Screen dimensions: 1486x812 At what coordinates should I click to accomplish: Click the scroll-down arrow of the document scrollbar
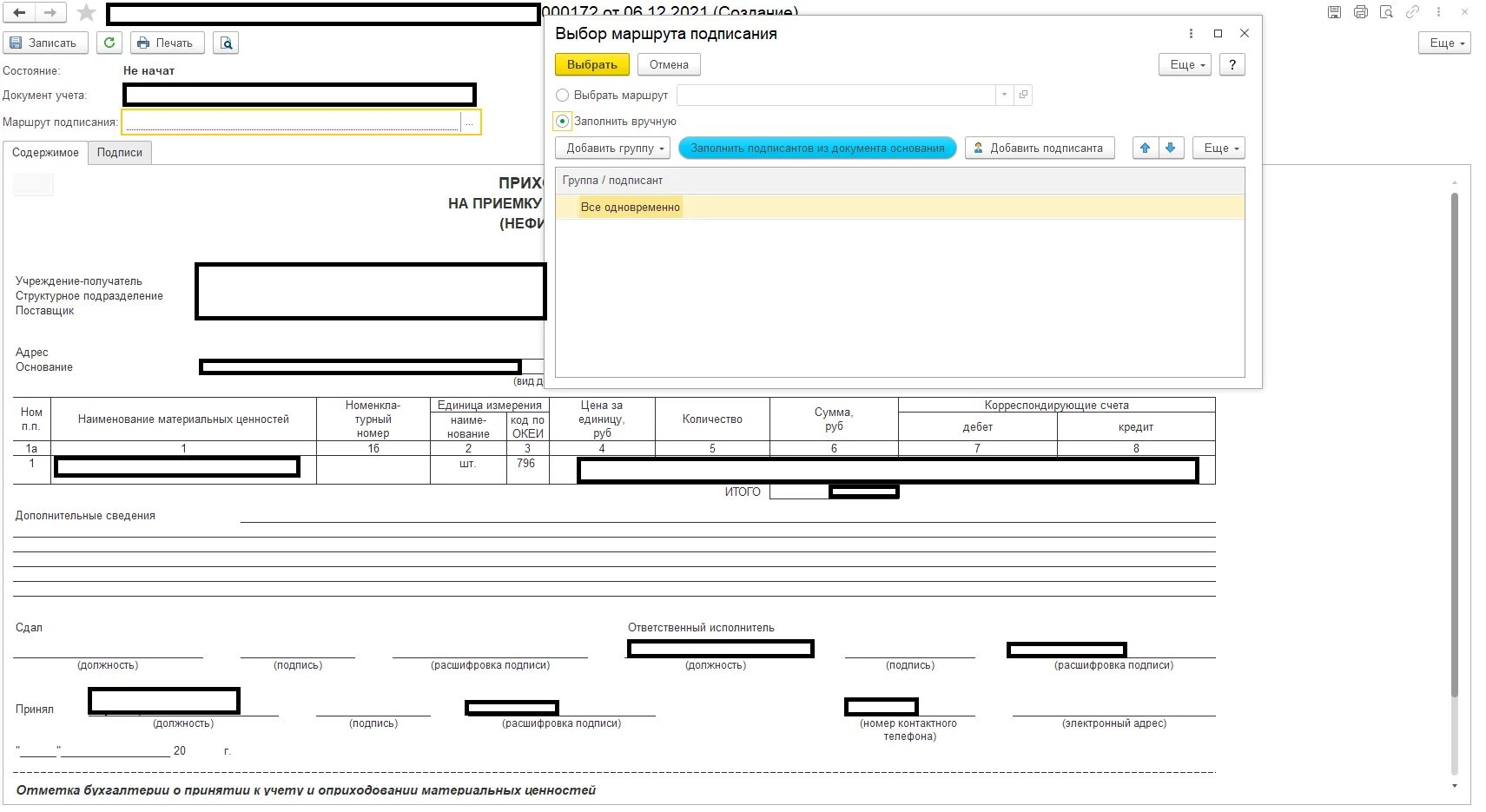click(x=1455, y=786)
